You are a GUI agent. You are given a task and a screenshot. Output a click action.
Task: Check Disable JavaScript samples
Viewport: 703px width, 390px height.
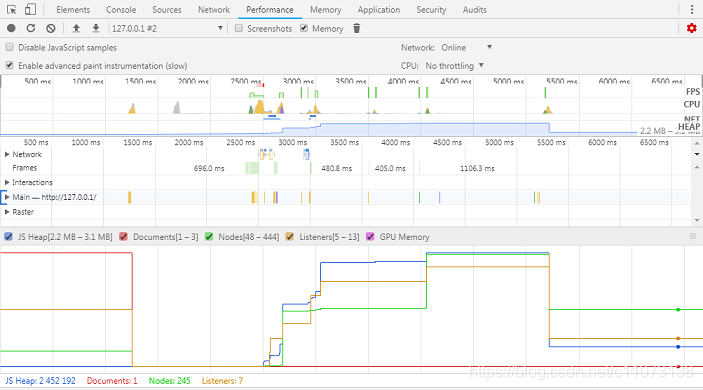pyautogui.click(x=9, y=47)
